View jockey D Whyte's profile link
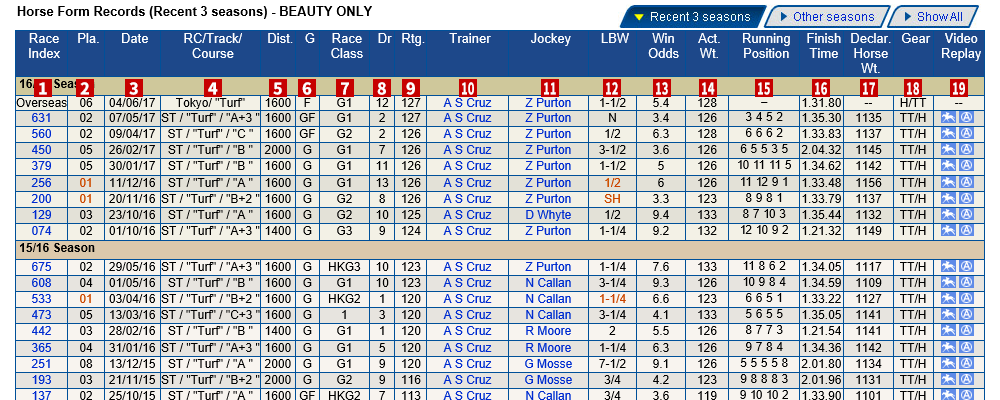The height and width of the screenshot is (400, 1000). 548,215
